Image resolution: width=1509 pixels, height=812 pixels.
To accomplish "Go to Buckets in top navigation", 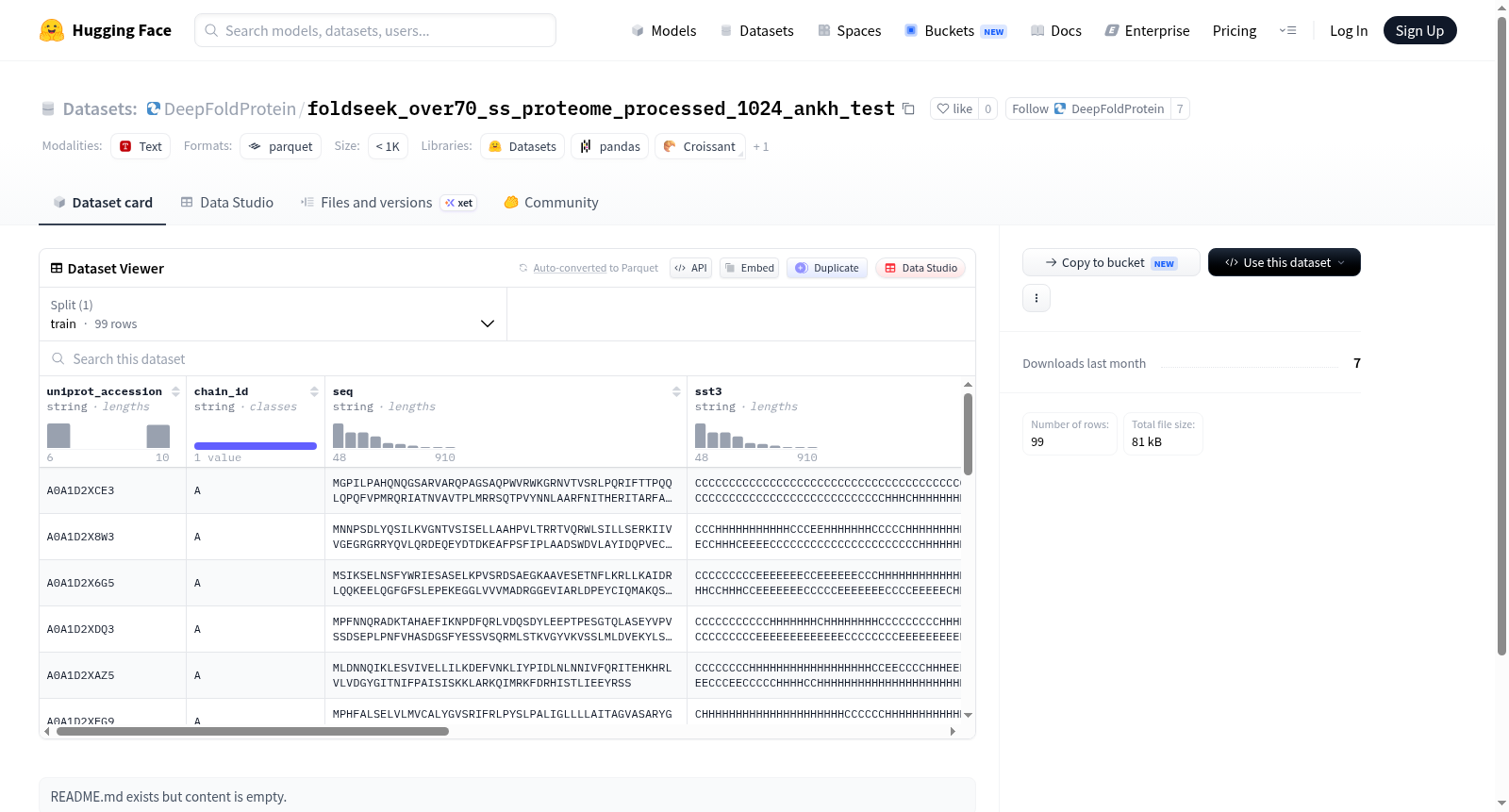I will coord(955,30).
